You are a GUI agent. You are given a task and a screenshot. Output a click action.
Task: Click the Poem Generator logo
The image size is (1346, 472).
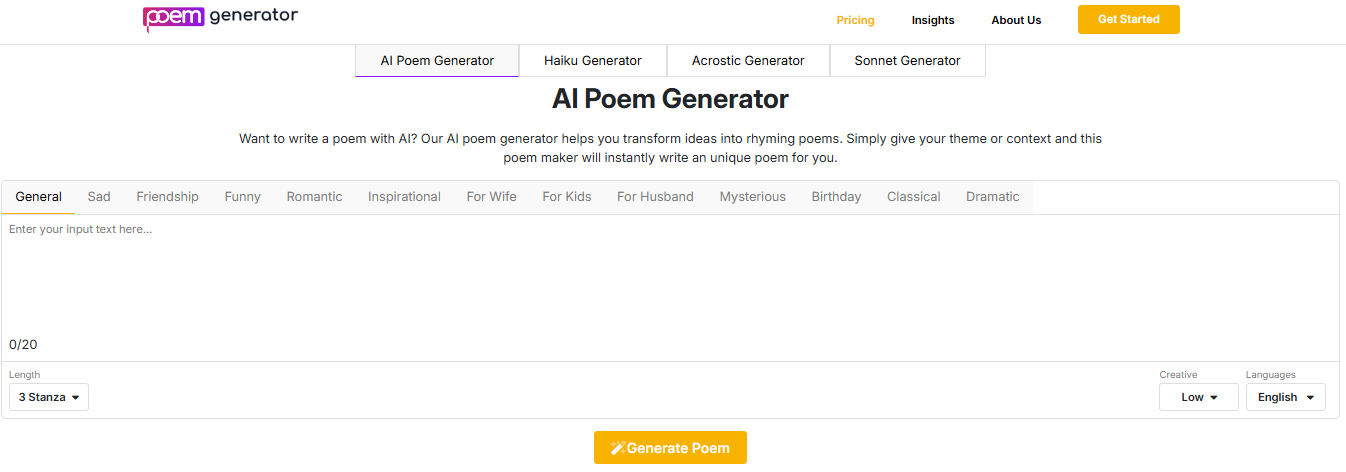tap(220, 18)
